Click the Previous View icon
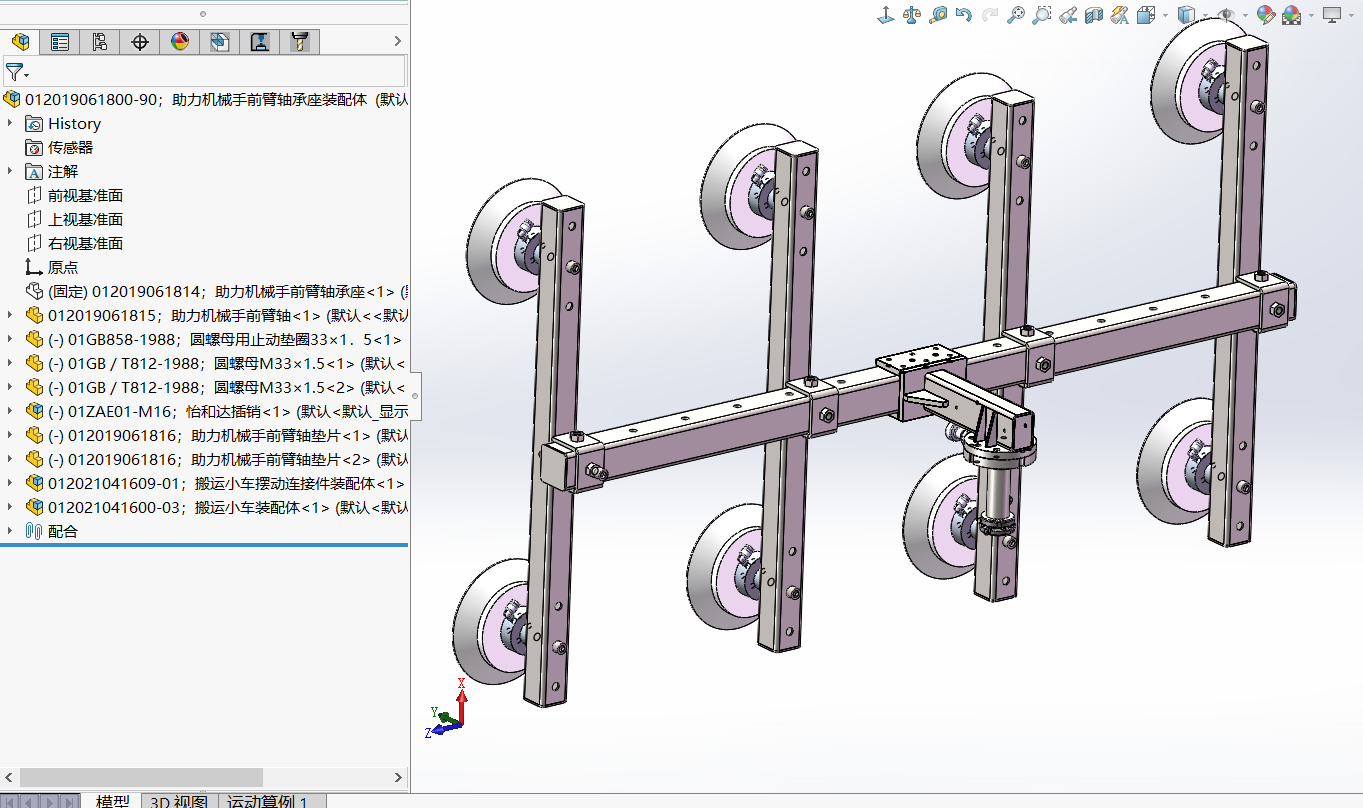This screenshot has height=808, width=1363. (x=1068, y=15)
